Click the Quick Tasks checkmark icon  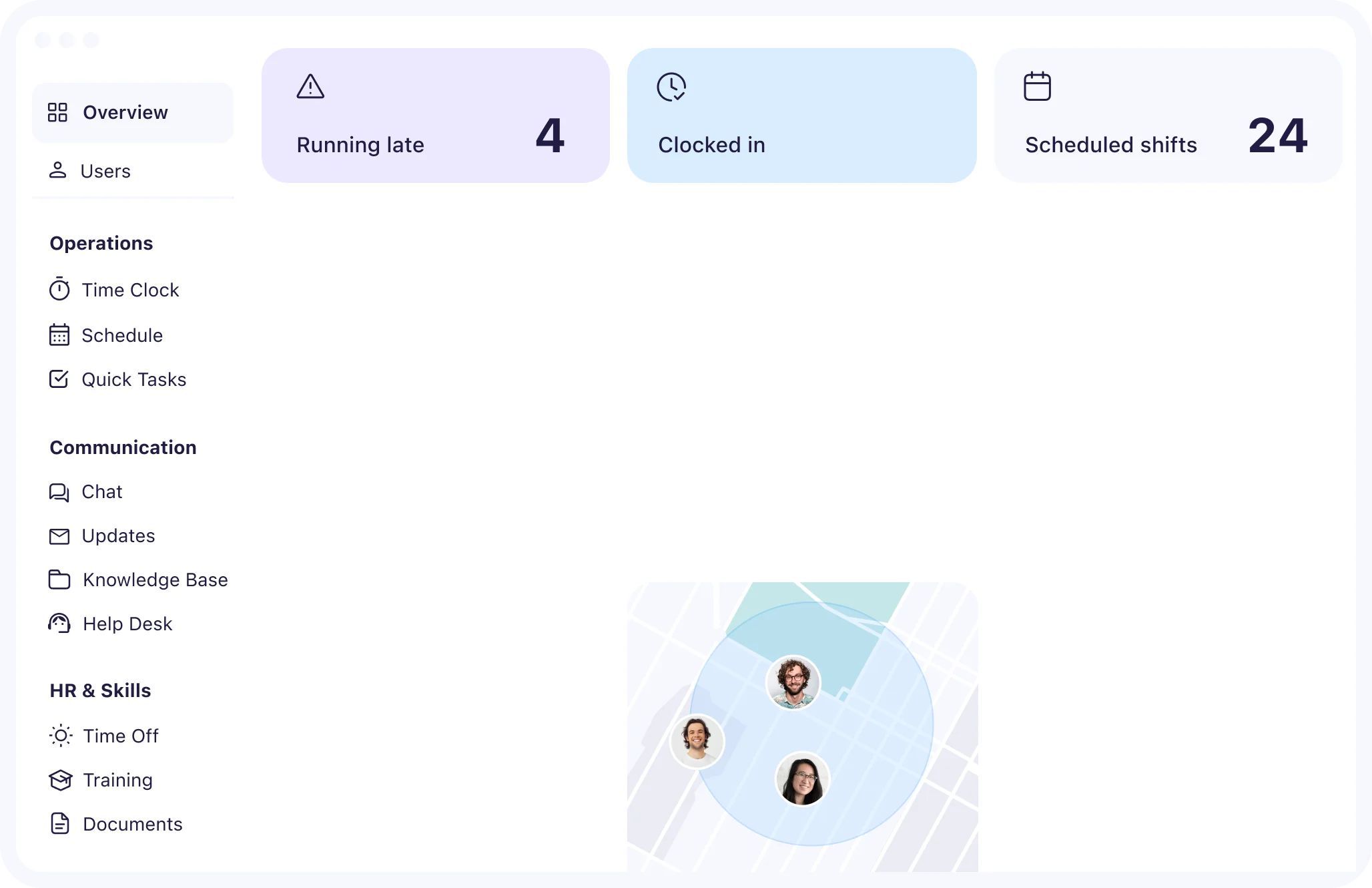(x=59, y=379)
